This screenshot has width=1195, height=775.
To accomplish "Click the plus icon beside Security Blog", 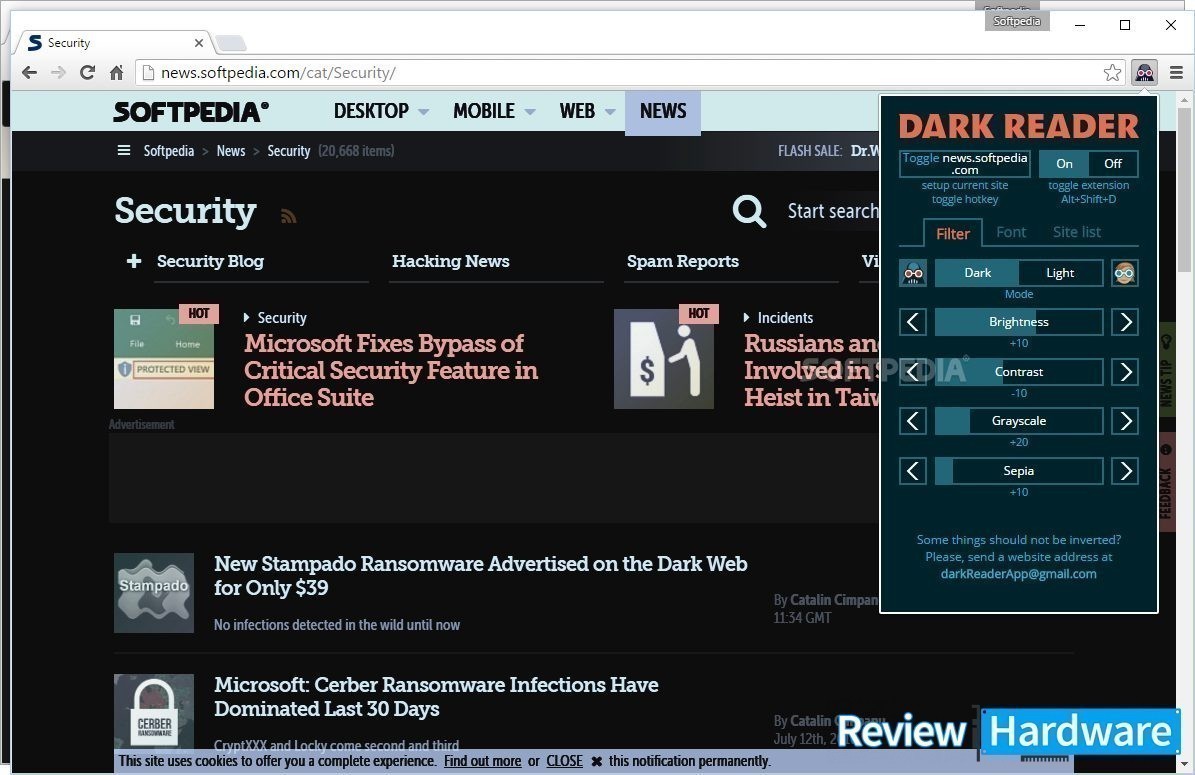I will pyautogui.click(x=134, y=261).
